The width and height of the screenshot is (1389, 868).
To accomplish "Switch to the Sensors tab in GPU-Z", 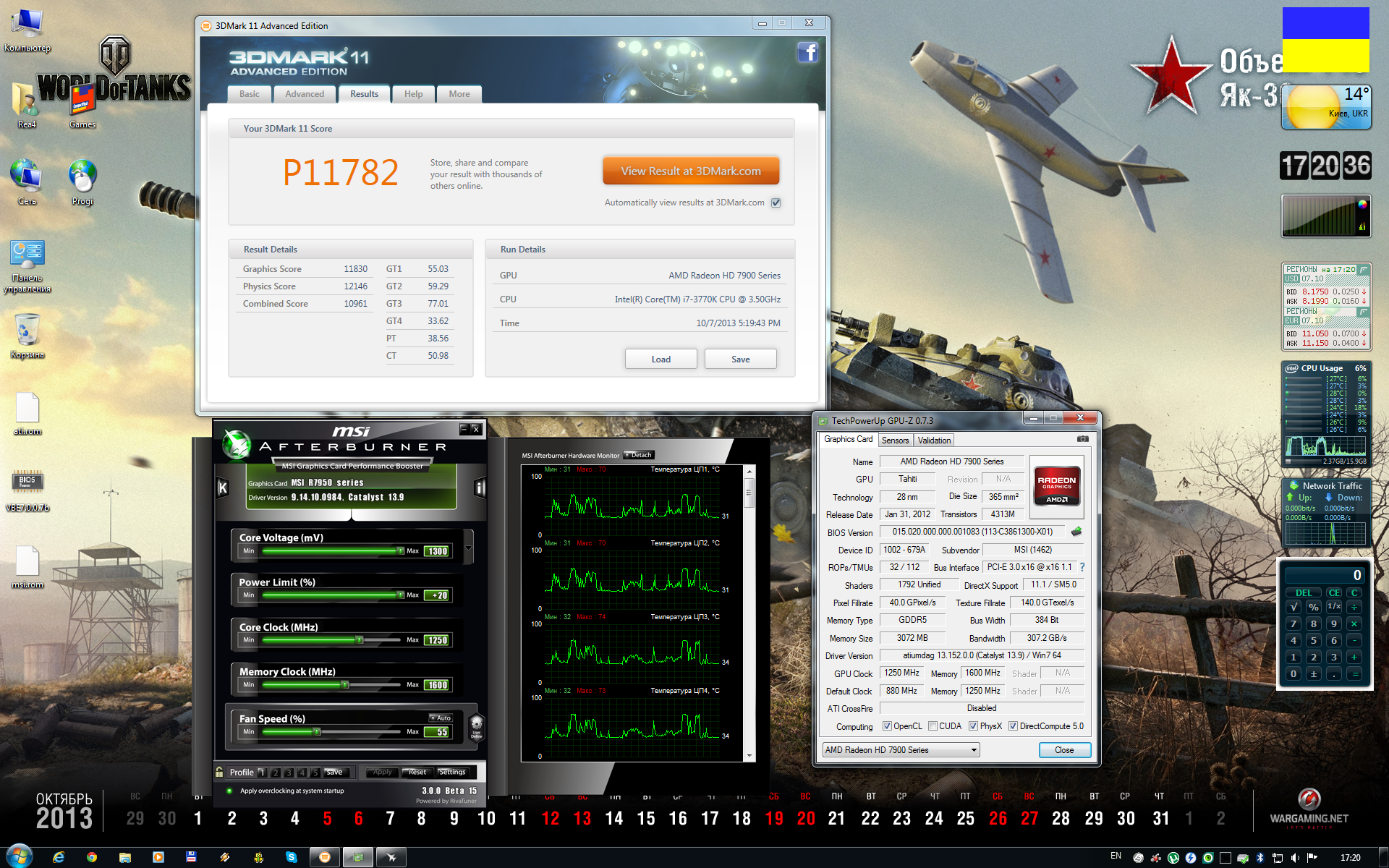I will click(896, 440).
